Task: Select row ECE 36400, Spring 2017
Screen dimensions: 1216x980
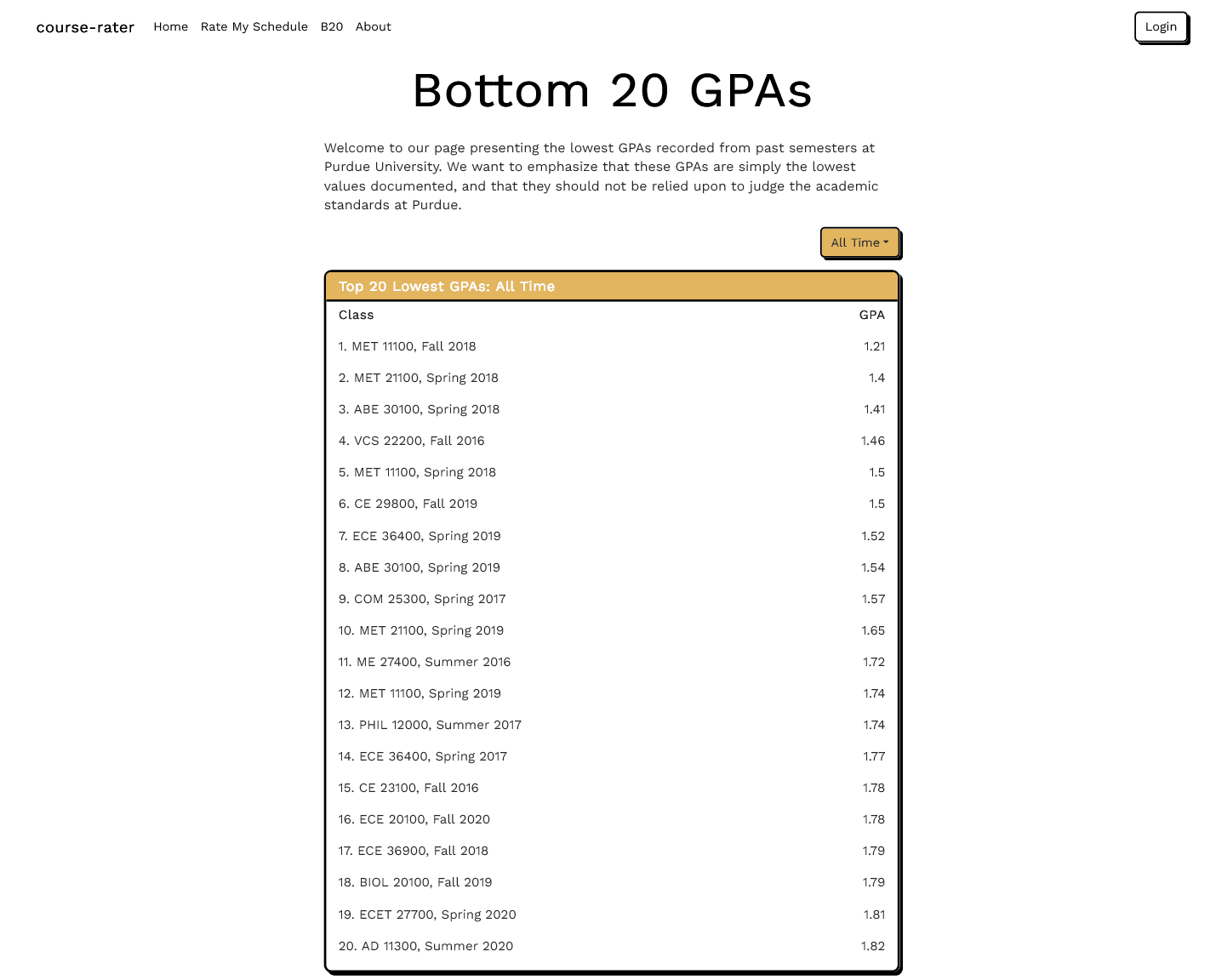Action: [612, 756]
